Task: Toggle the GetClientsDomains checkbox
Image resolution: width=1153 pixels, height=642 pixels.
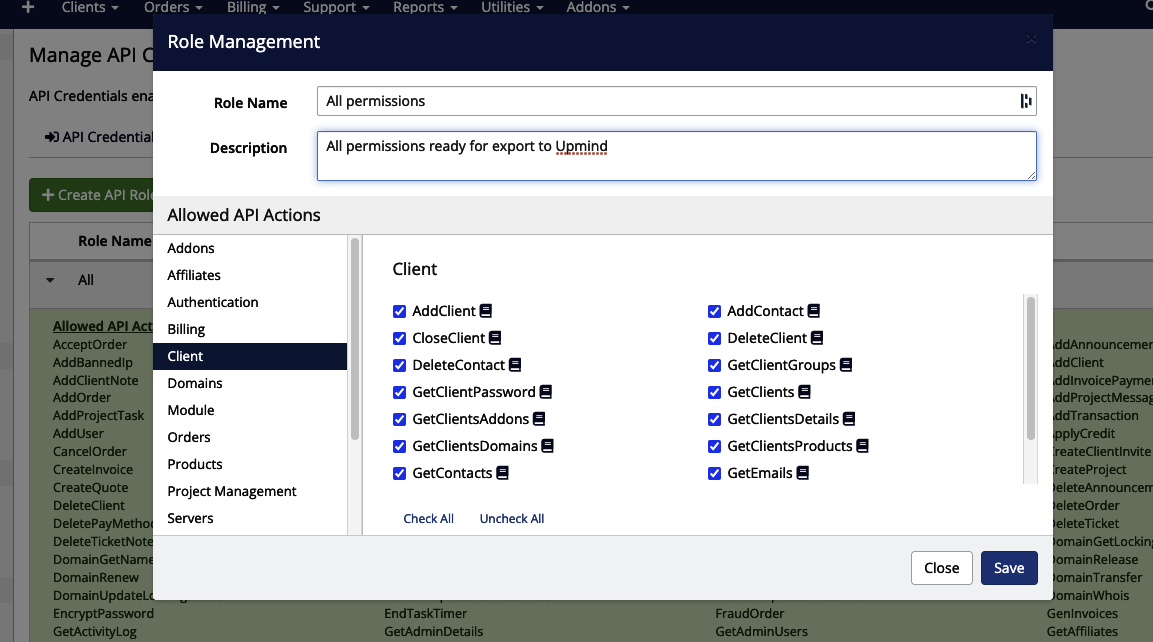Action: tap(399, 446)
